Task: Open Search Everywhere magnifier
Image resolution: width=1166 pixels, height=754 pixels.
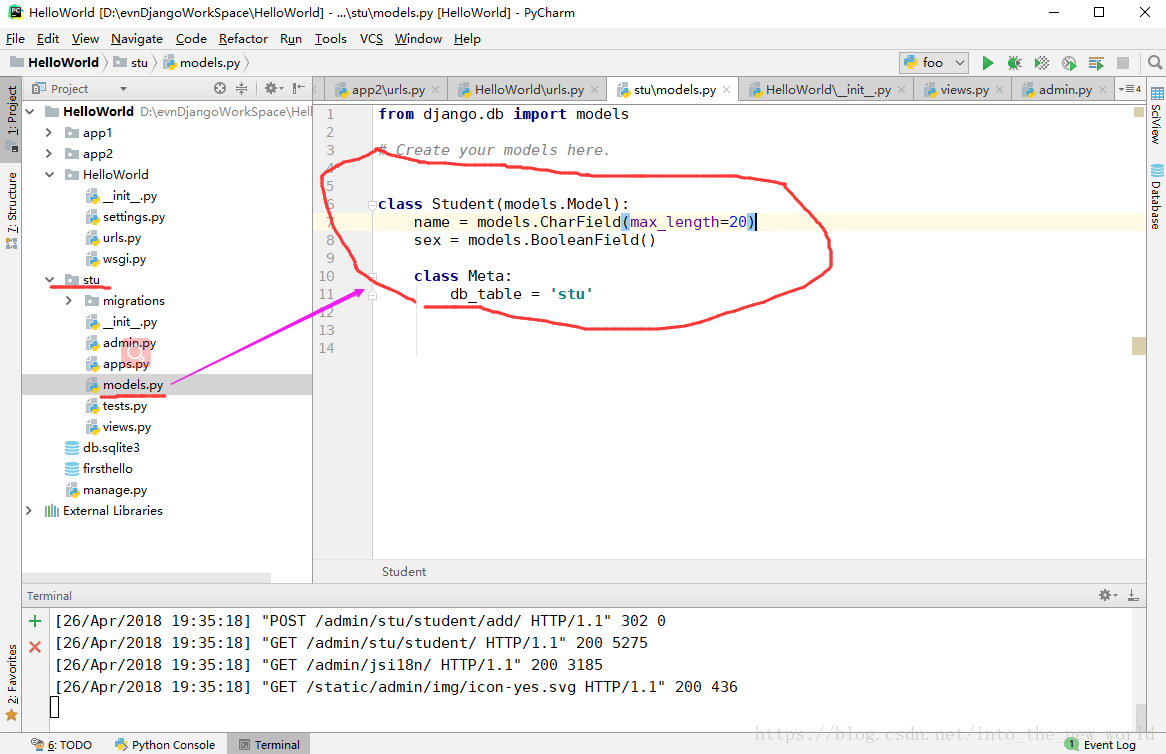Action: [1154, 63]
